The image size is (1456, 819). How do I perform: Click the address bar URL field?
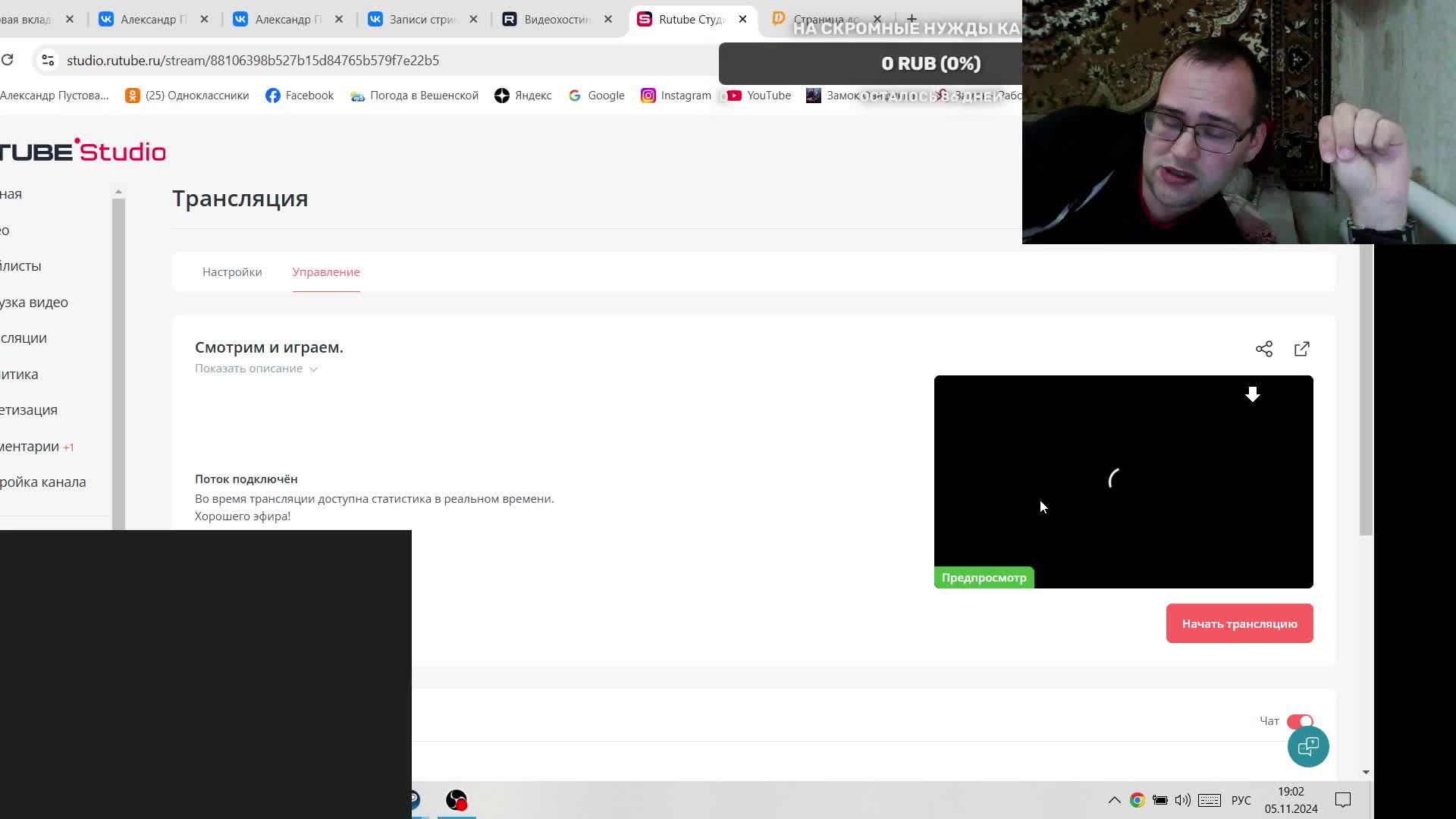coord(253,61)
